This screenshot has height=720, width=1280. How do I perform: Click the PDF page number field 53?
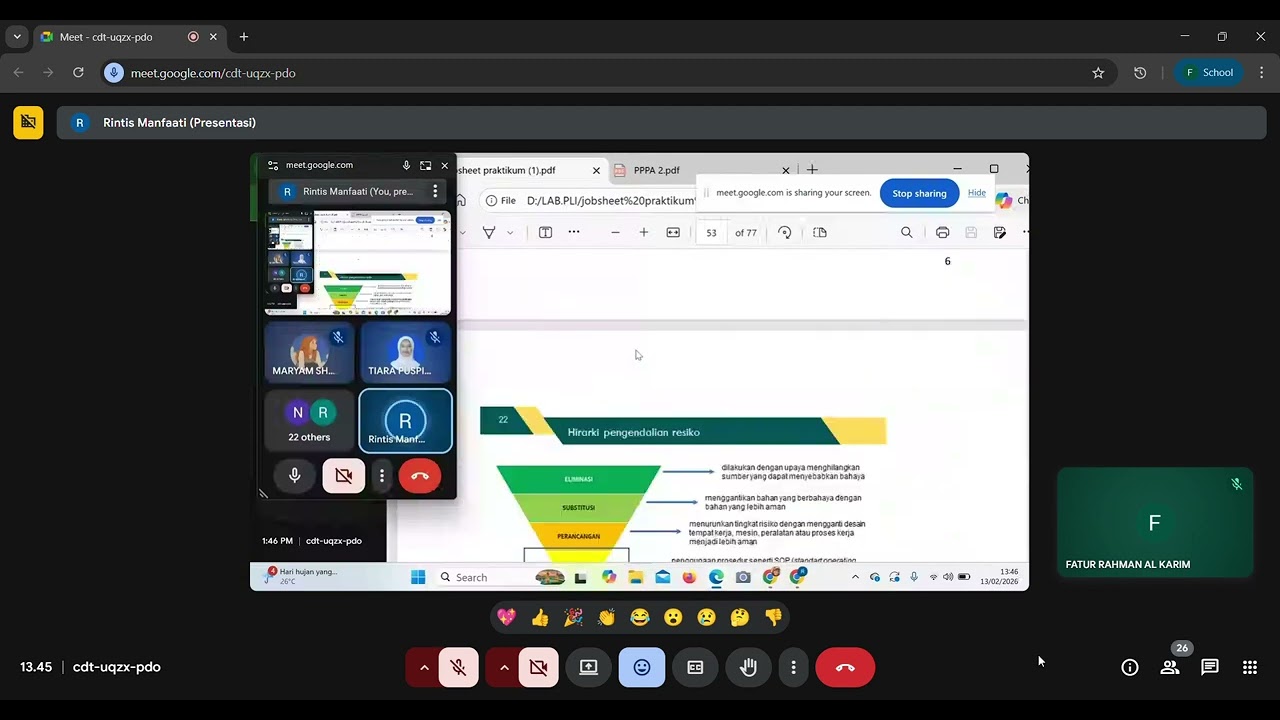[711, 232]
